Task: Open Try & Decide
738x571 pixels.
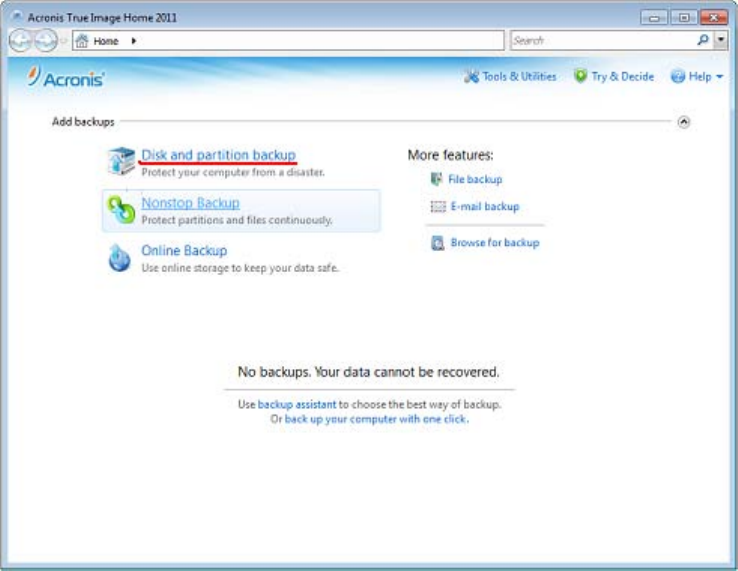Action: click(622, 76)
